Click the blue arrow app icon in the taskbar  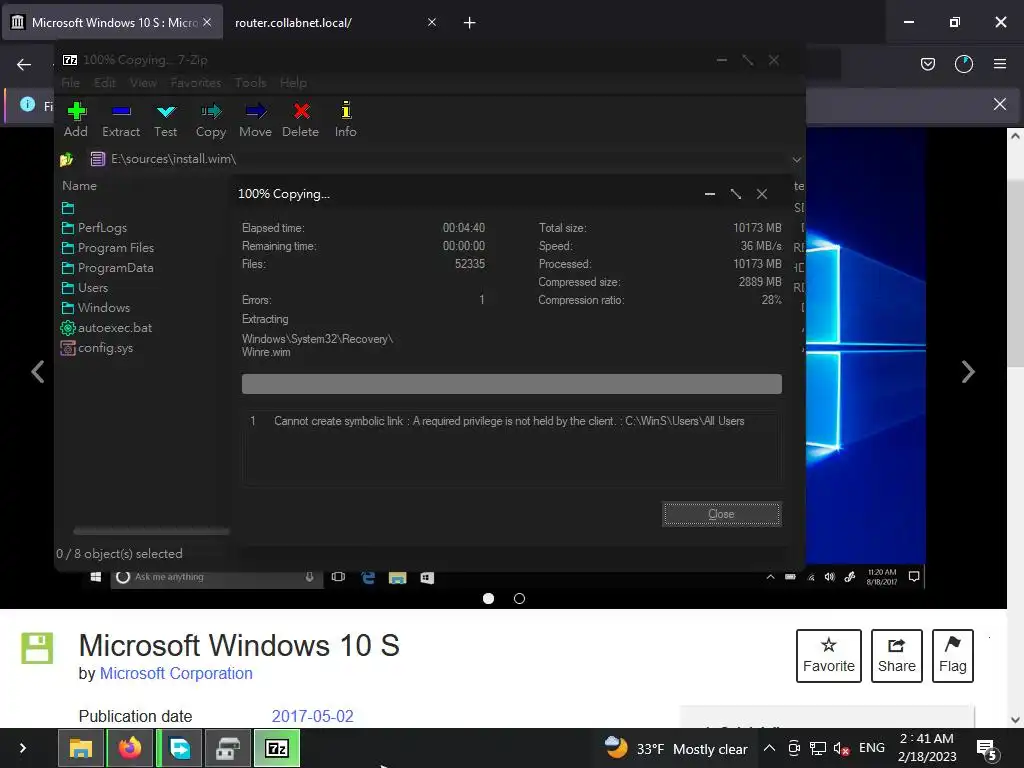pyautogui.click(x=179, y=748)
